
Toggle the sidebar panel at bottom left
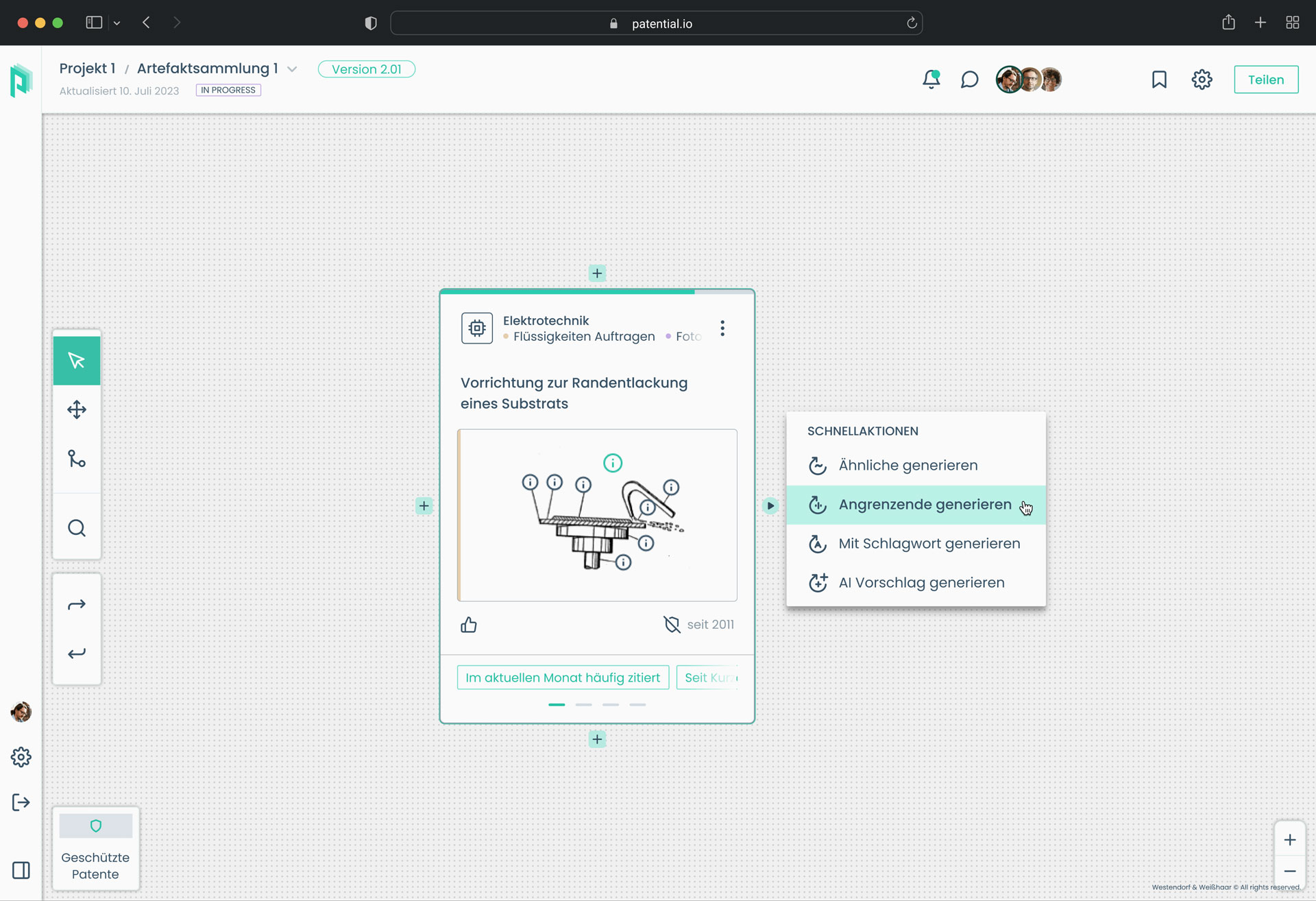[21, 870]
